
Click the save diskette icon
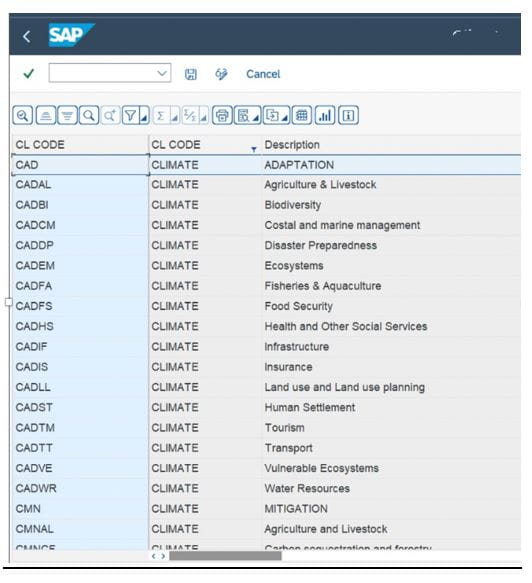(191, 74)
